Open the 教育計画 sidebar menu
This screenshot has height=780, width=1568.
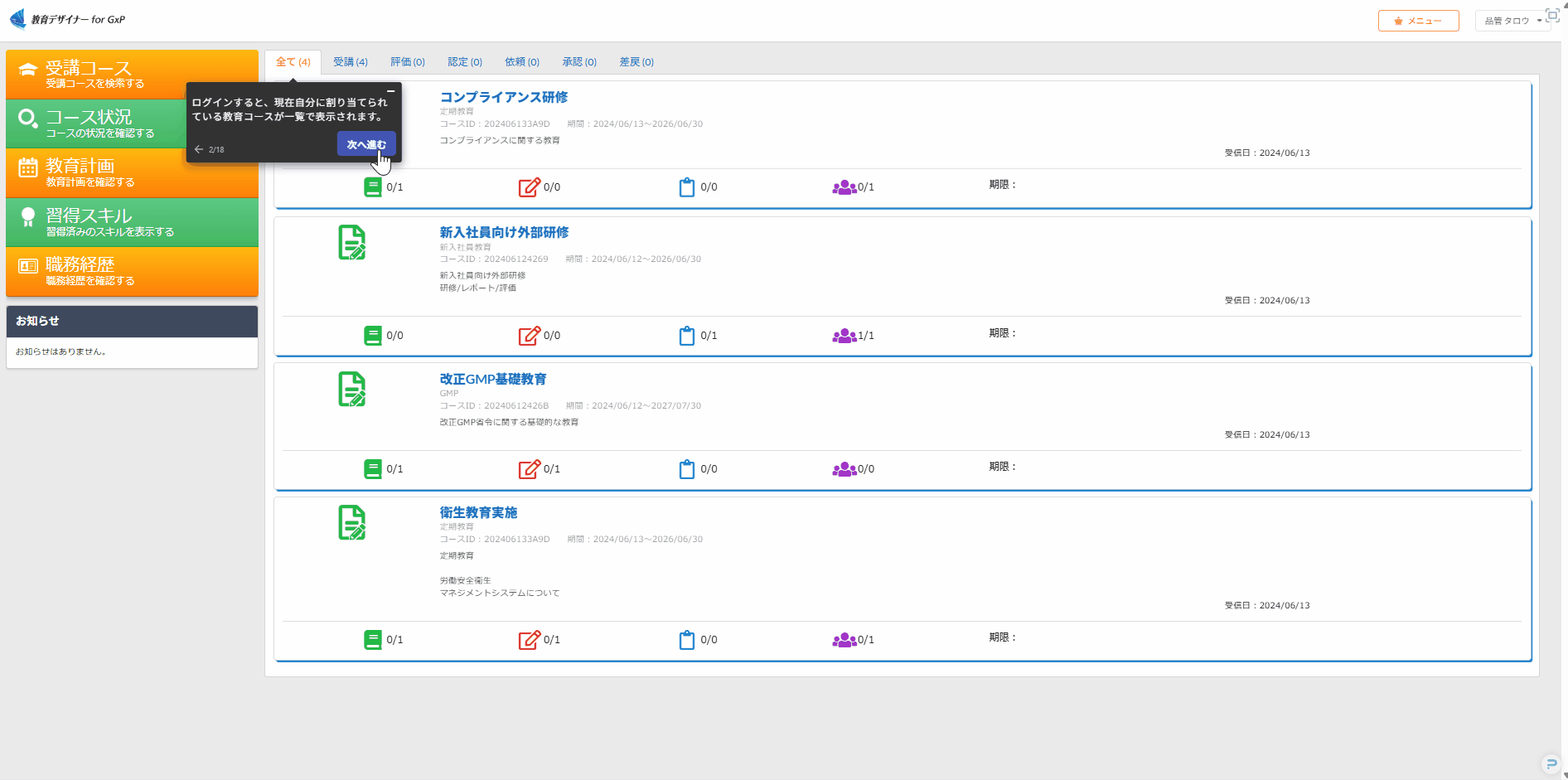(132, 172)
